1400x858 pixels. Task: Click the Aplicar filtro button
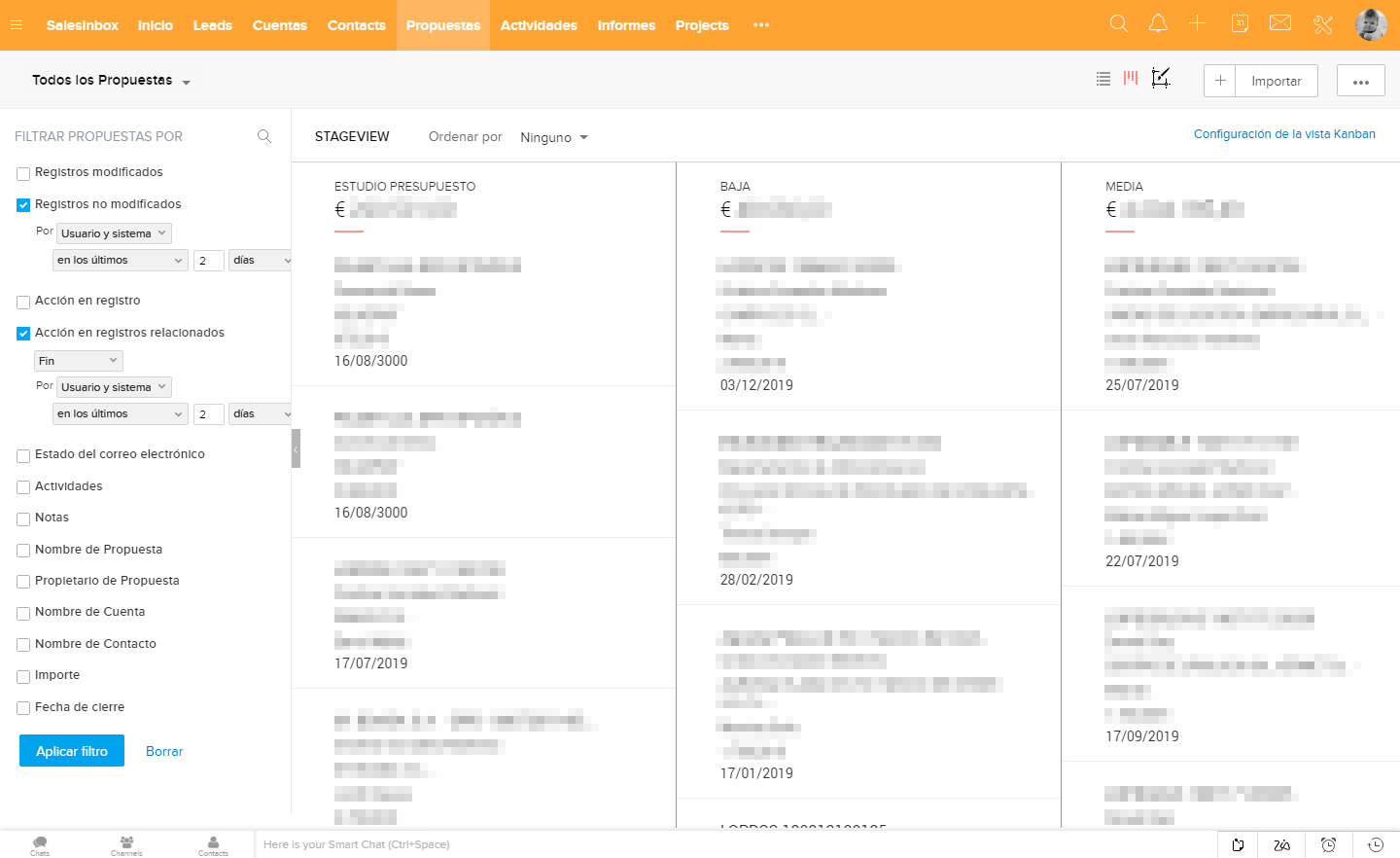coord(72,751)
